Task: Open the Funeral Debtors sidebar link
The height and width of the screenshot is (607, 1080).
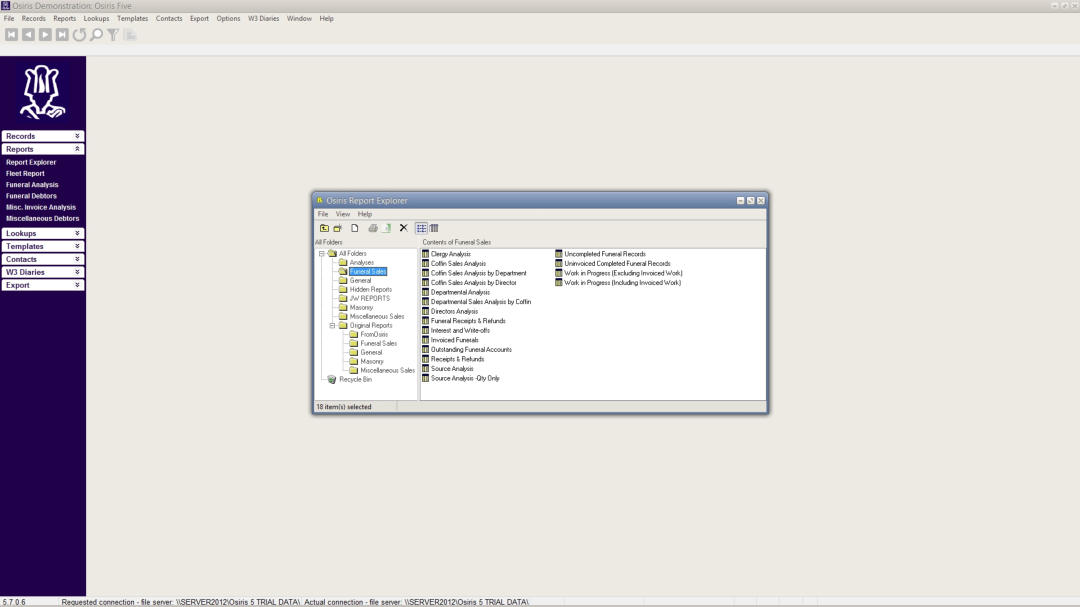Action: coord(32,196)
